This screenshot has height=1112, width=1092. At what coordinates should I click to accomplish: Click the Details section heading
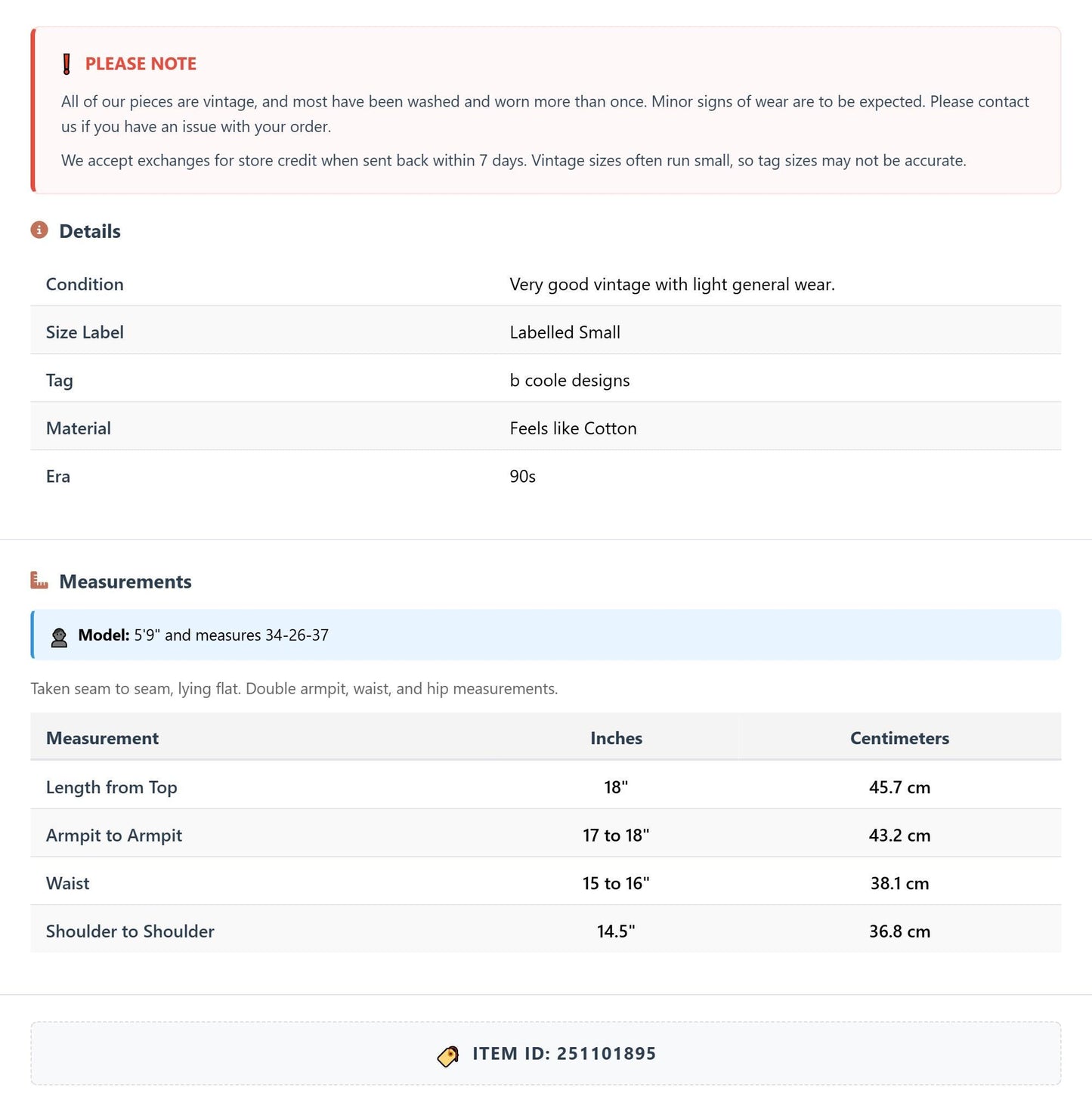pyautogui.click(x=90, y=231)
